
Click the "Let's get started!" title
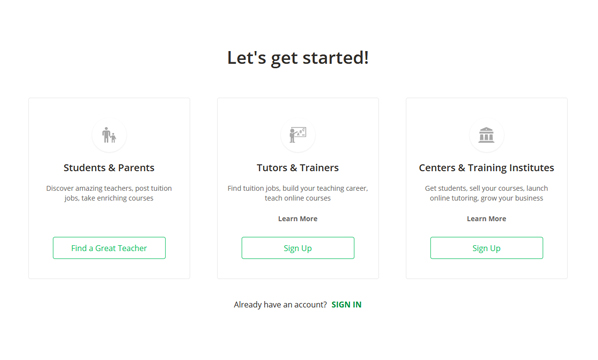(x=298, y=58)
